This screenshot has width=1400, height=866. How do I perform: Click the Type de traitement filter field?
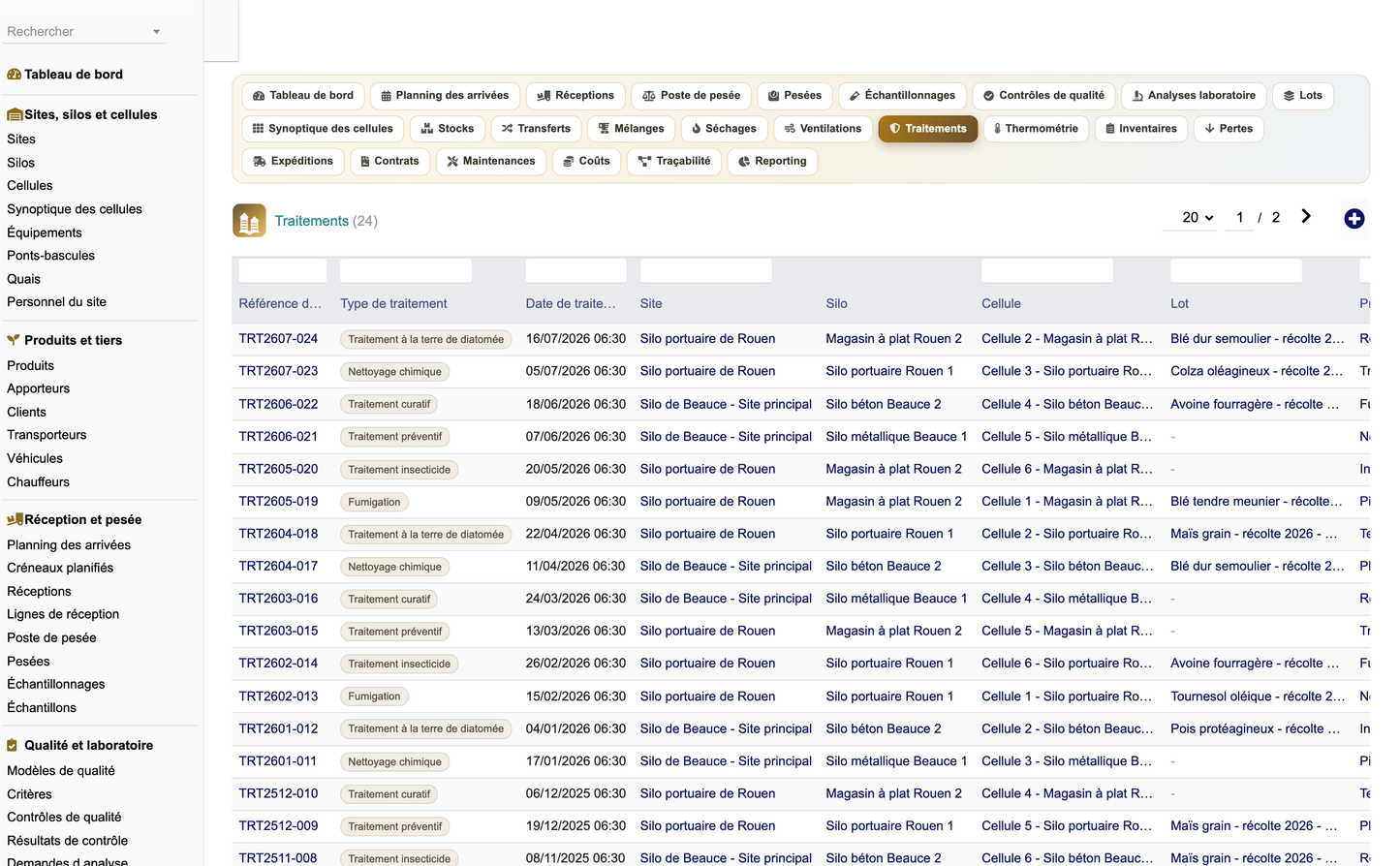coord(406,270)
